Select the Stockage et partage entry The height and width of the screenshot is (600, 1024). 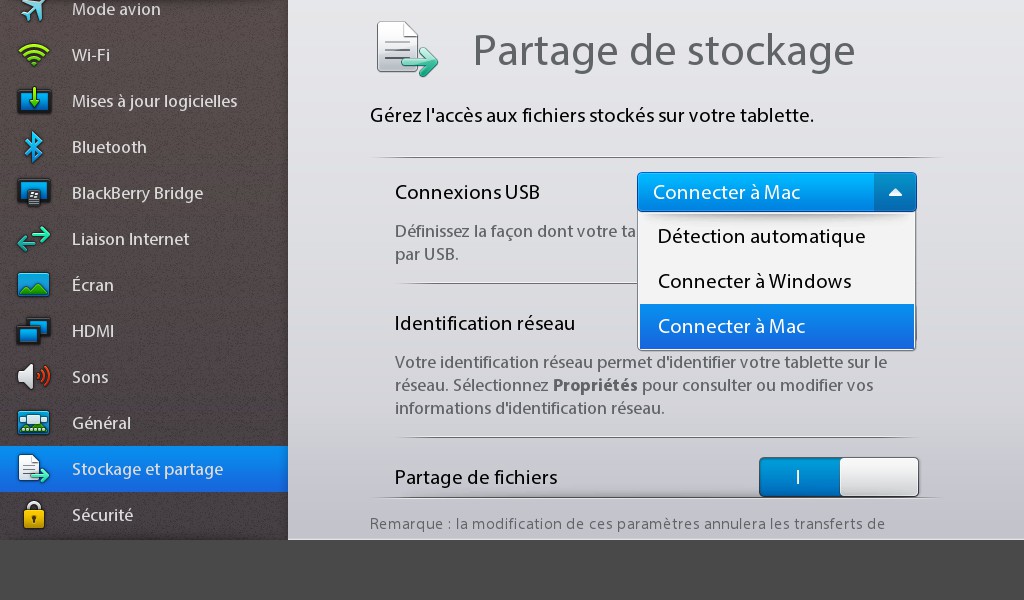coord(144,469)
